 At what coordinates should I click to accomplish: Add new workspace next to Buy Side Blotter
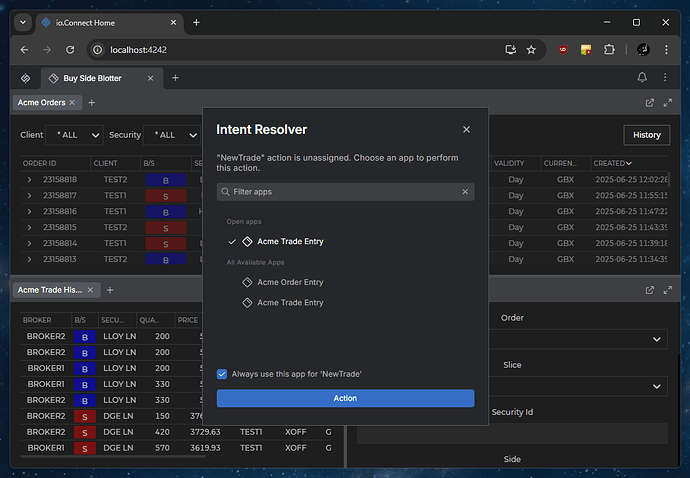coord(175,78)
